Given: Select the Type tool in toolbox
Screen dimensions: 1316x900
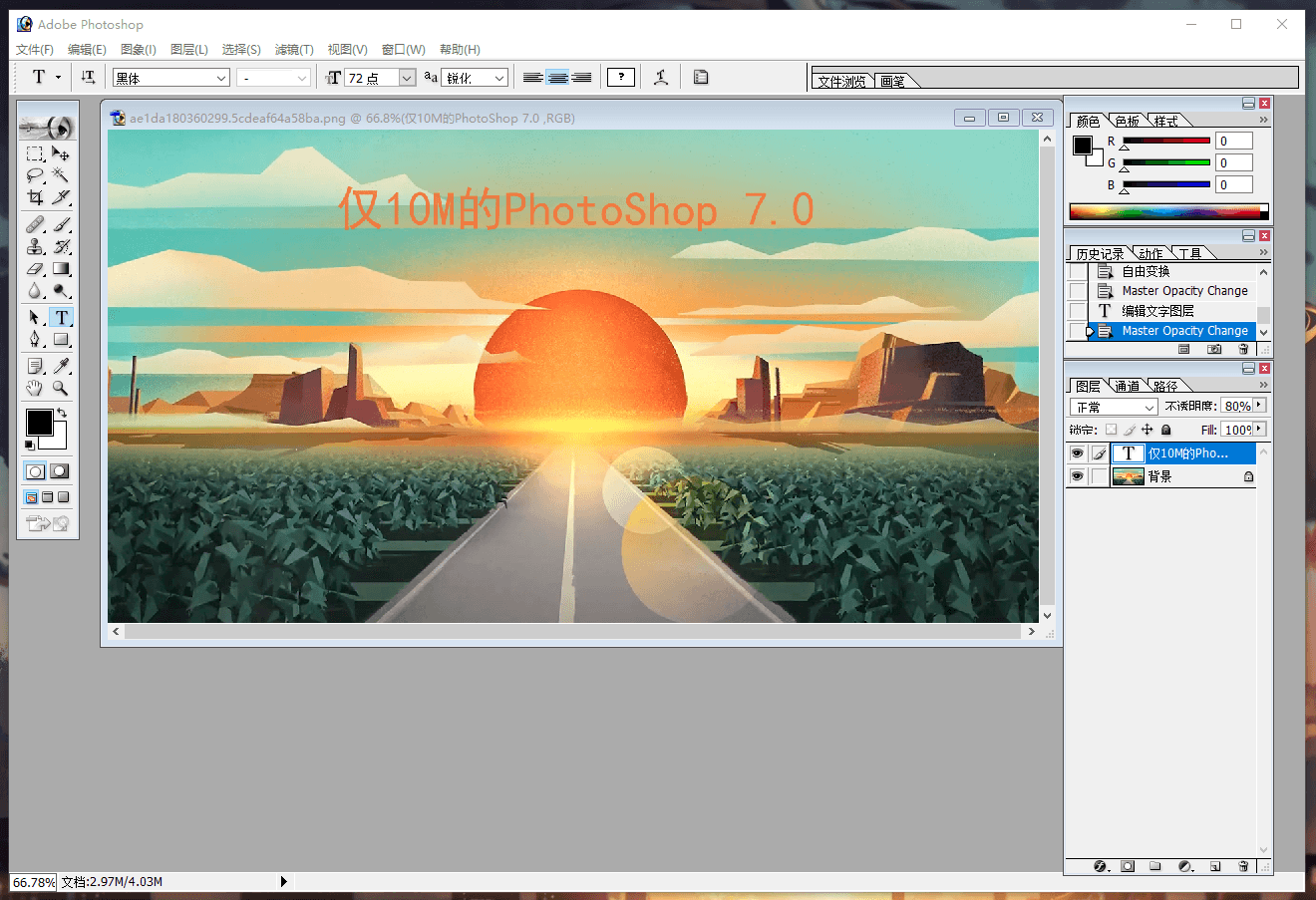Looking at the screenshot, I should click(x=61, y=317).
